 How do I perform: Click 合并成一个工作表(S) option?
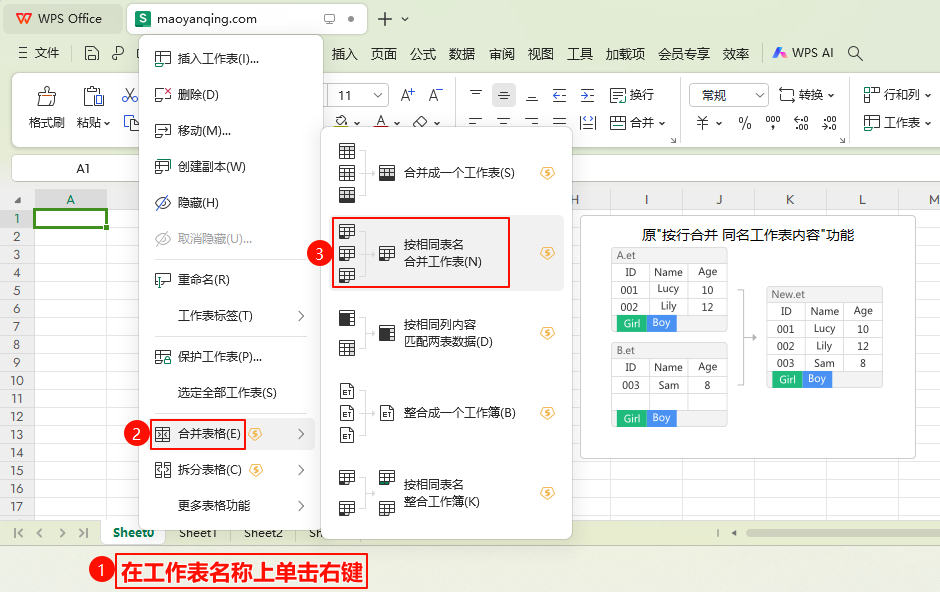(x=458, y=173)
